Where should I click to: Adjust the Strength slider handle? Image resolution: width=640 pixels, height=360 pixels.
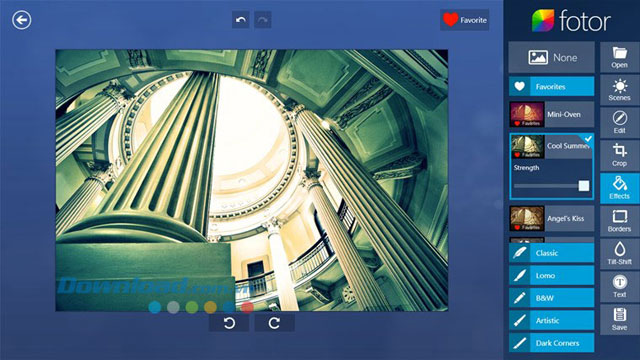(584, 186)
